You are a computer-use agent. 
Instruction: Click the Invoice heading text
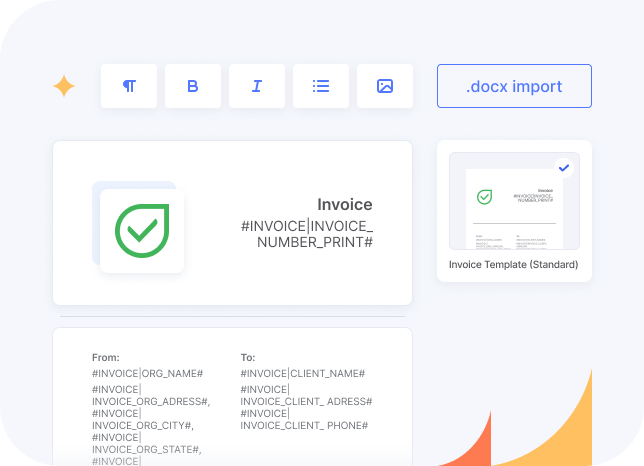[344, 204]
